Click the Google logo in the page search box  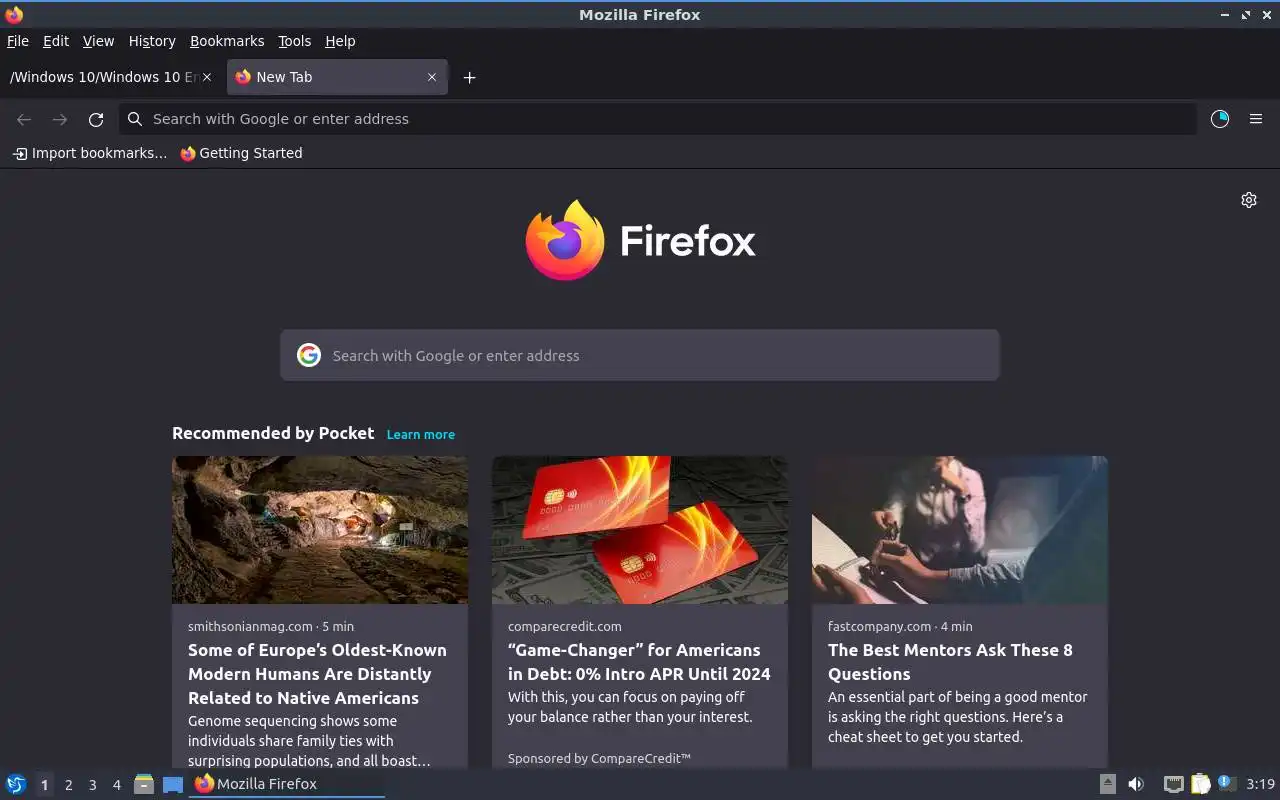309,355
